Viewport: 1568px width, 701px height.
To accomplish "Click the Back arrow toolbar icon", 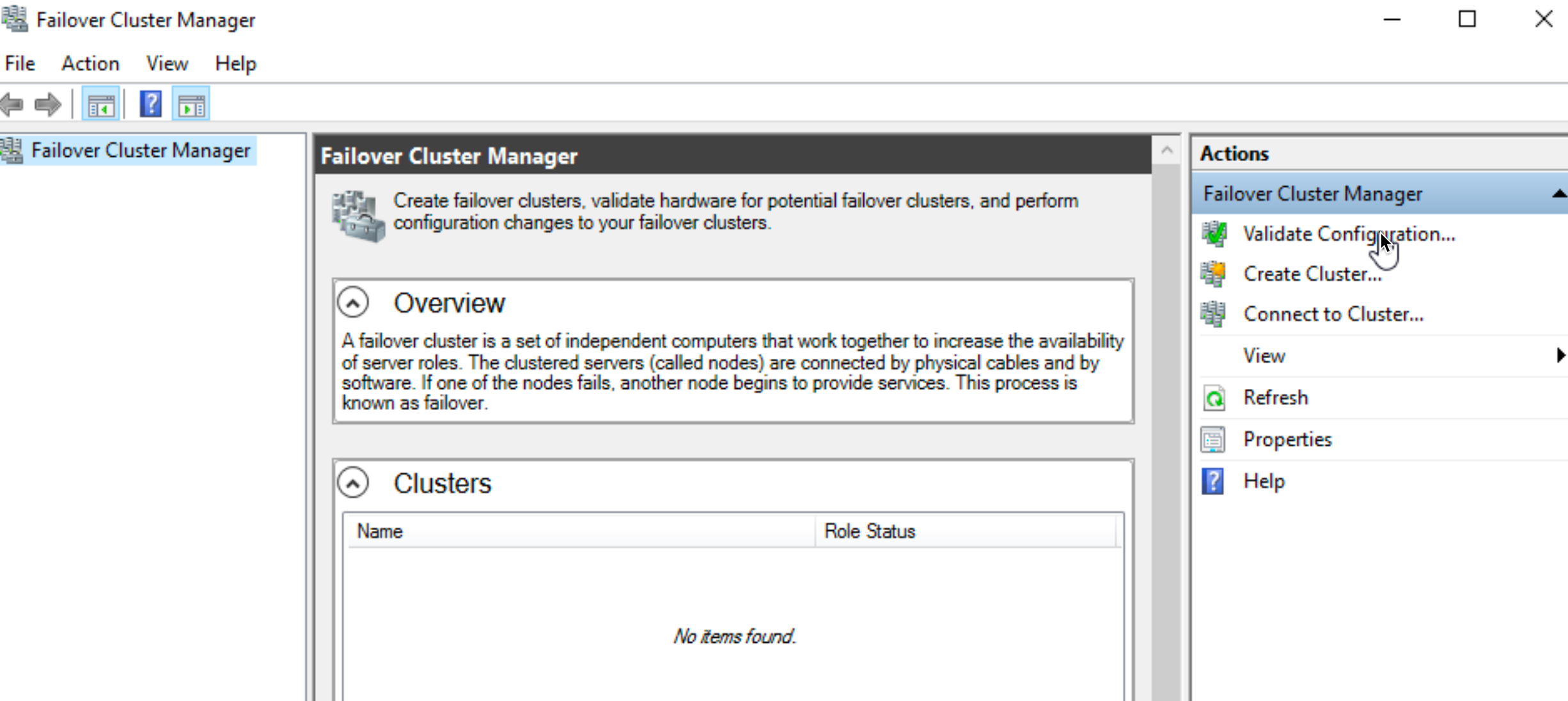I will (x=12, y=104).
